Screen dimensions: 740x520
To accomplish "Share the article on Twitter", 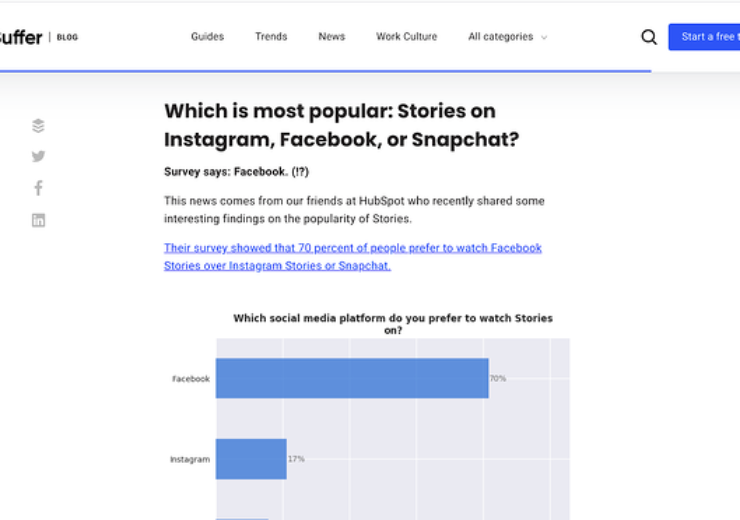I will (x=38, y=156).
